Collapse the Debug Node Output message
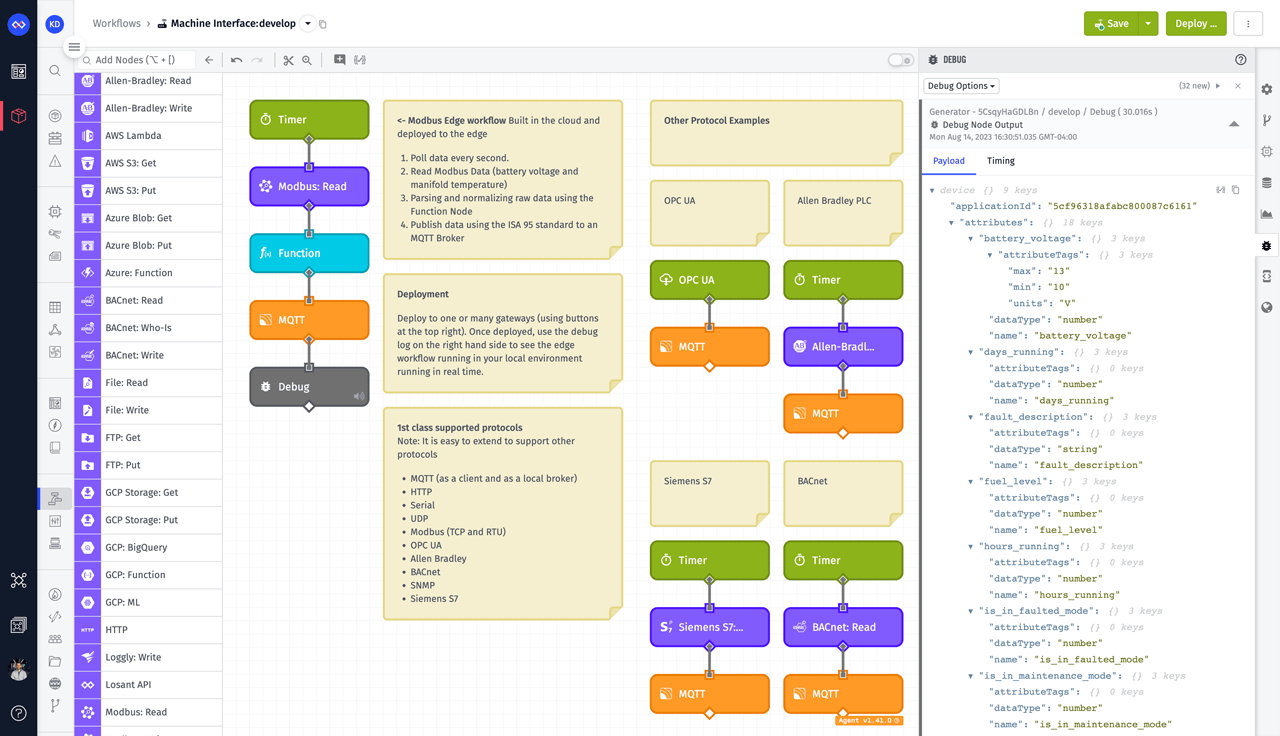This screenshot has height=736, width=1280. (1234, 124)
